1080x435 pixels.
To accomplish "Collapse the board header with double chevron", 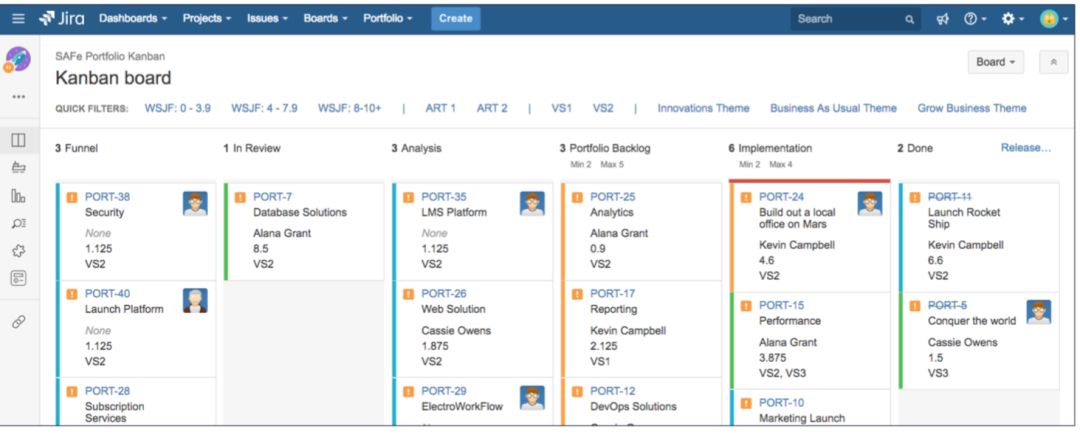I will (1053, 62).
